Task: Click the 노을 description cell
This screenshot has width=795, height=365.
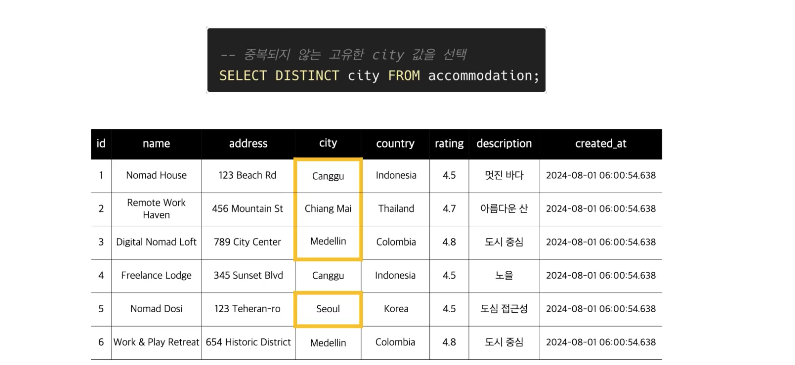Action: click(x=504, y=275)
